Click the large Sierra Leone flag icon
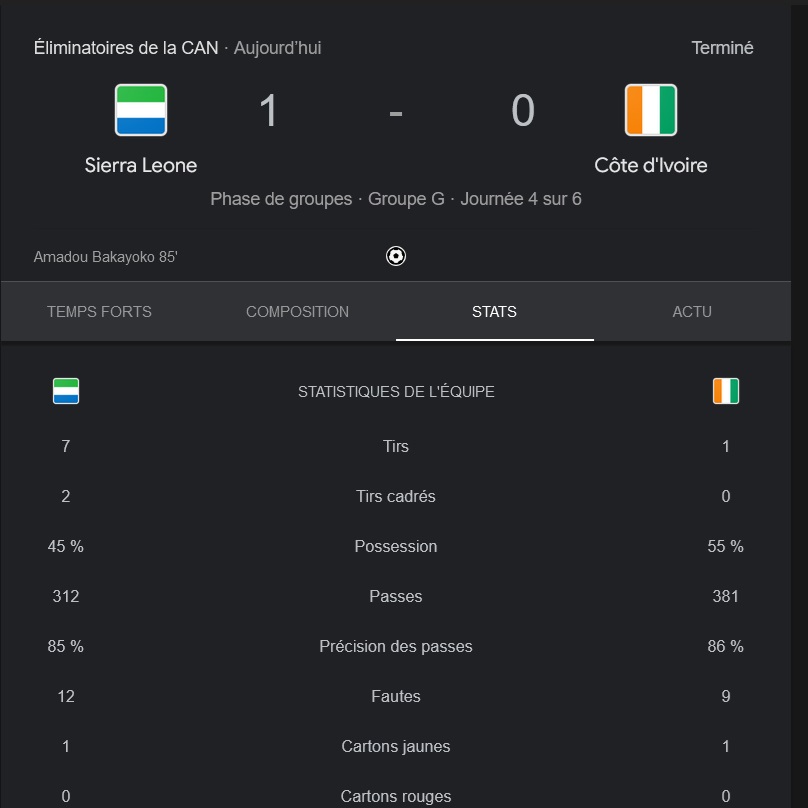 (x=141, y=110)
